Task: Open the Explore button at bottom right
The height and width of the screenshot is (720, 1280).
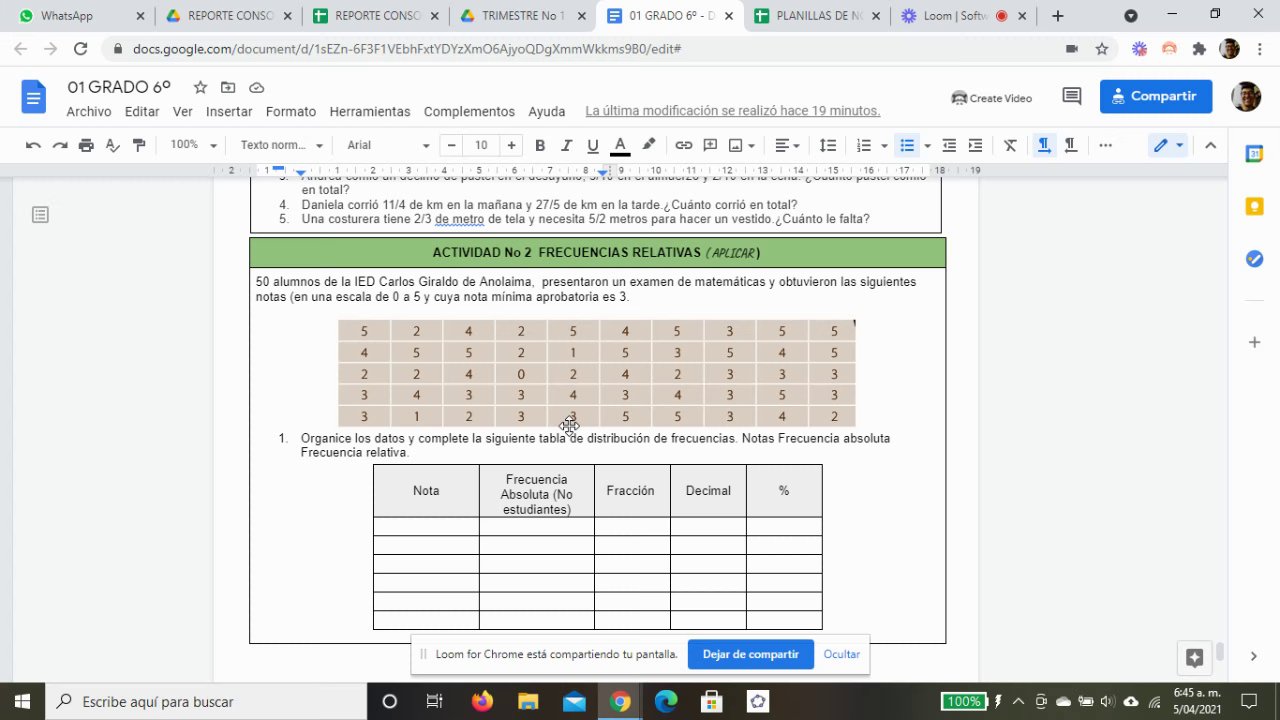Action: (x=1194, y=657)
